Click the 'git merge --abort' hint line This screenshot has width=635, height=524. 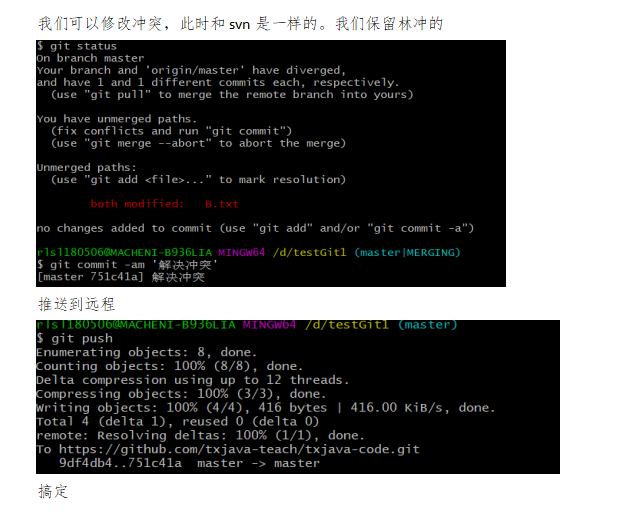tap(198, 143)
